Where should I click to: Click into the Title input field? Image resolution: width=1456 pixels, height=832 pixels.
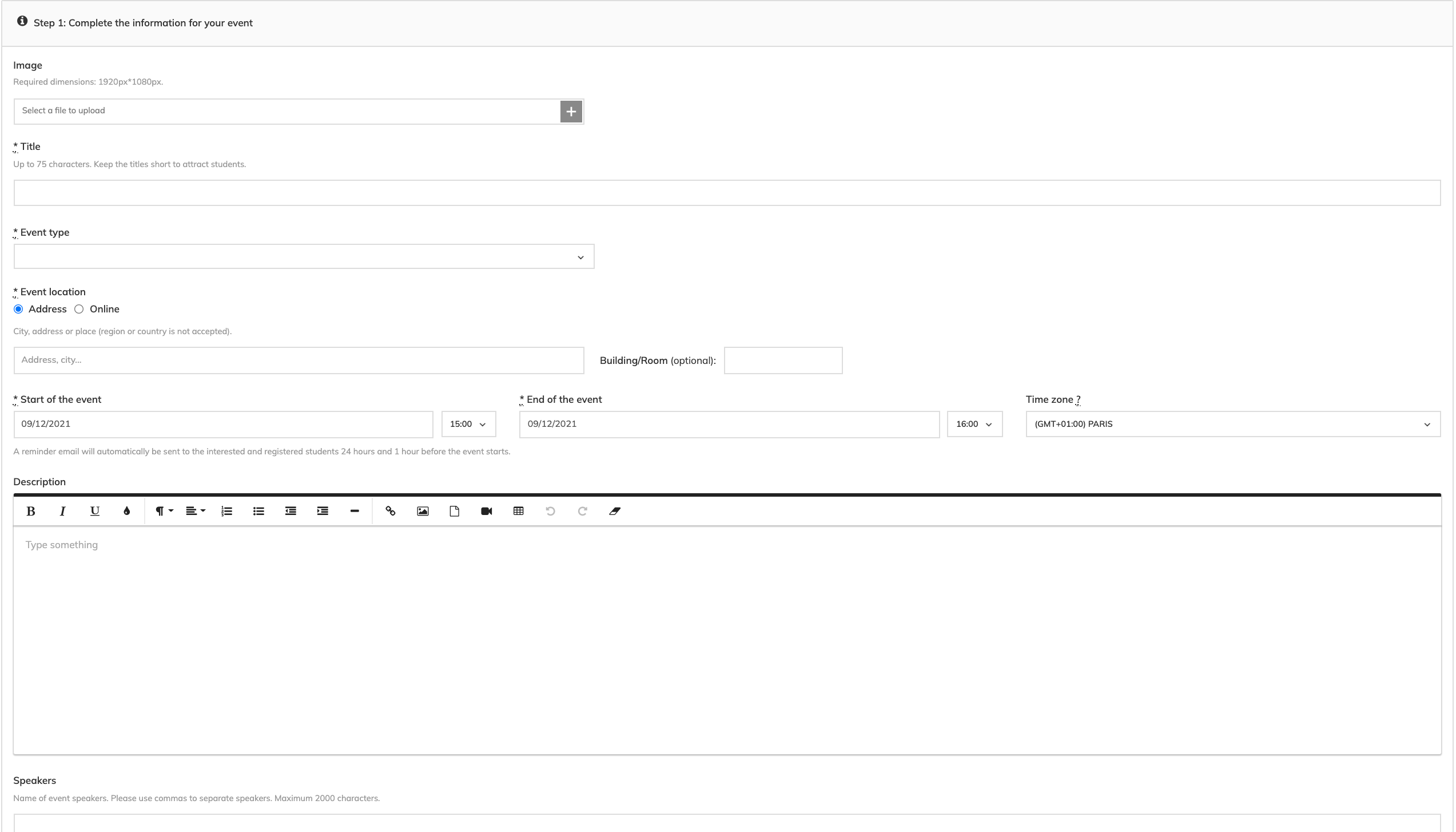tap(726, 193)
